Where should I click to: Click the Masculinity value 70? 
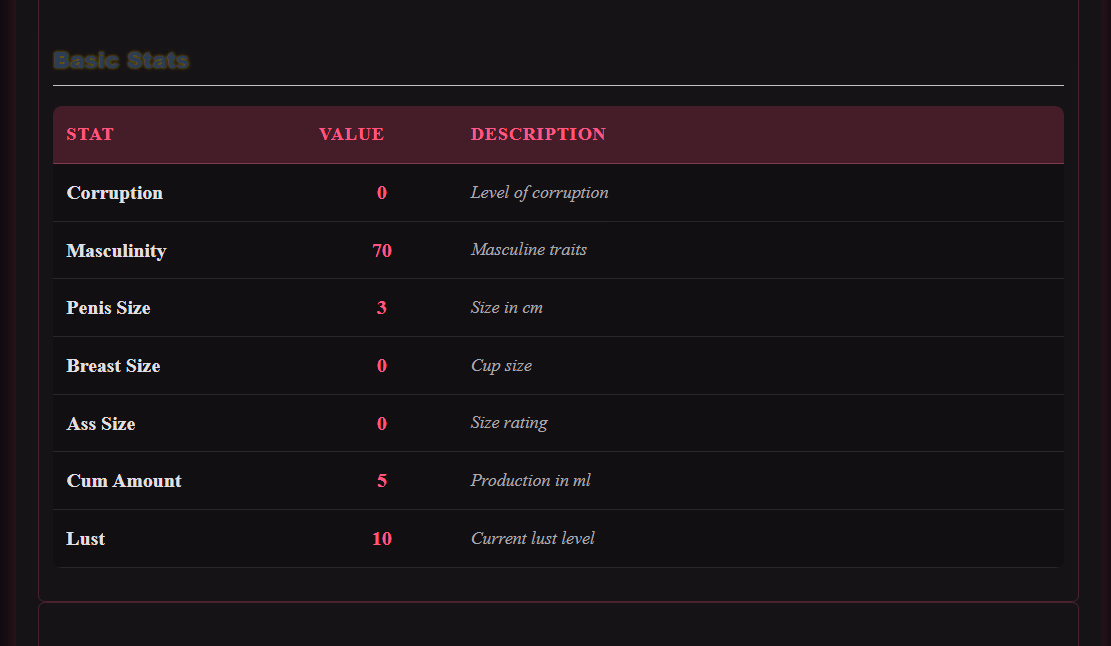(382, 251)
